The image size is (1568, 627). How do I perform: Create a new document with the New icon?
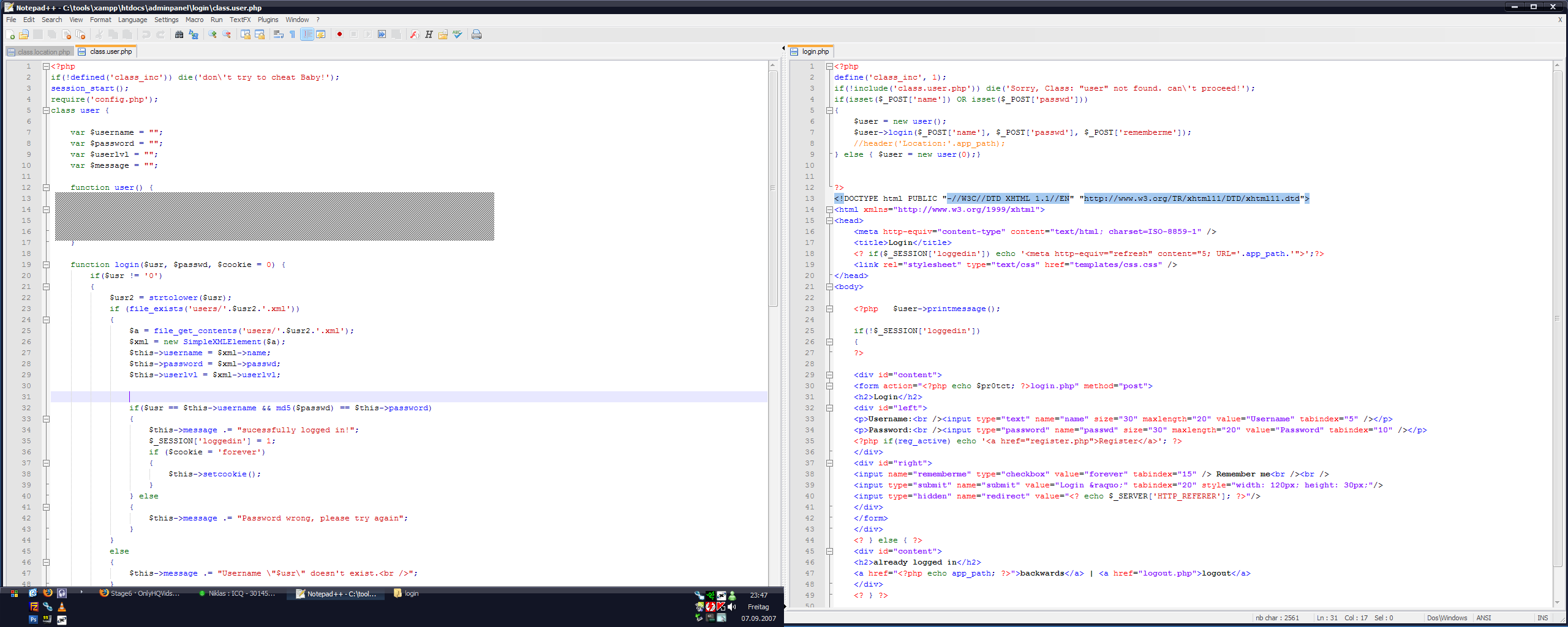pos(10,34)
